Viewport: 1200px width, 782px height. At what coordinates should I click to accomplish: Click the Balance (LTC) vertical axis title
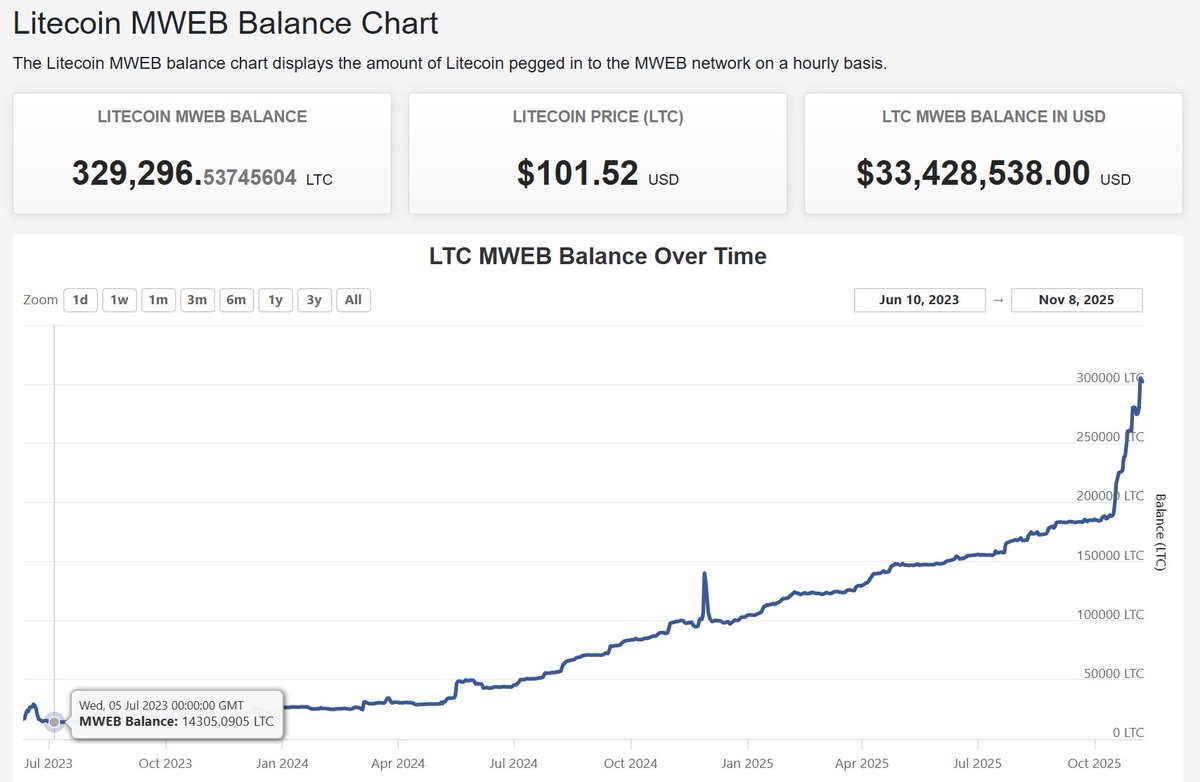(x=1160, y=532)
